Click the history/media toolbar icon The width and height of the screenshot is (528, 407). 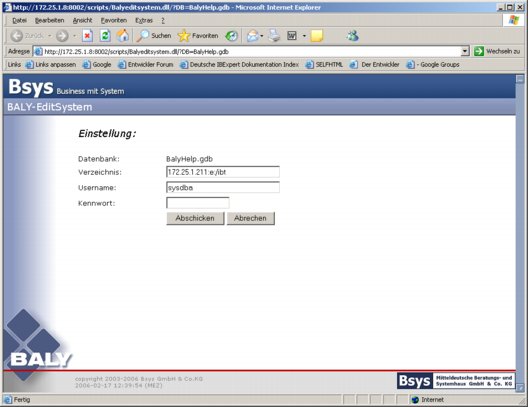pos(231,36)
